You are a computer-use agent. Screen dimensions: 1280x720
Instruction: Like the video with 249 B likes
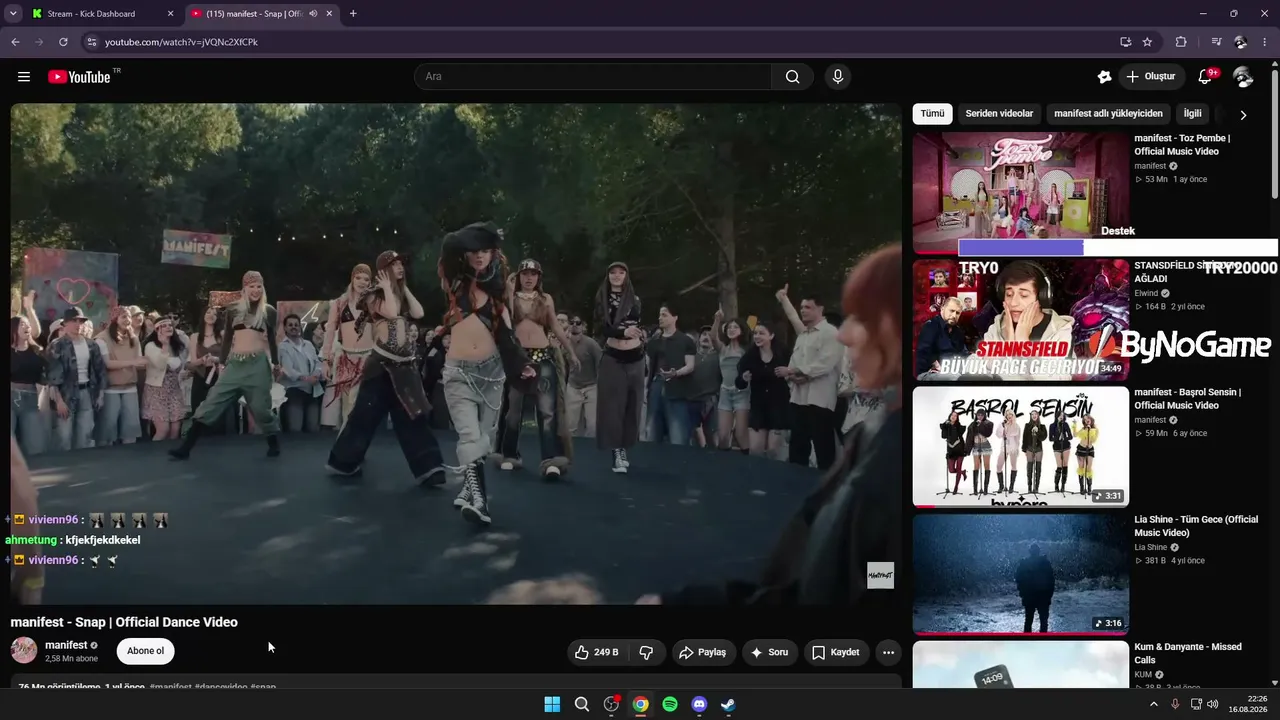[x=596, y=652]
